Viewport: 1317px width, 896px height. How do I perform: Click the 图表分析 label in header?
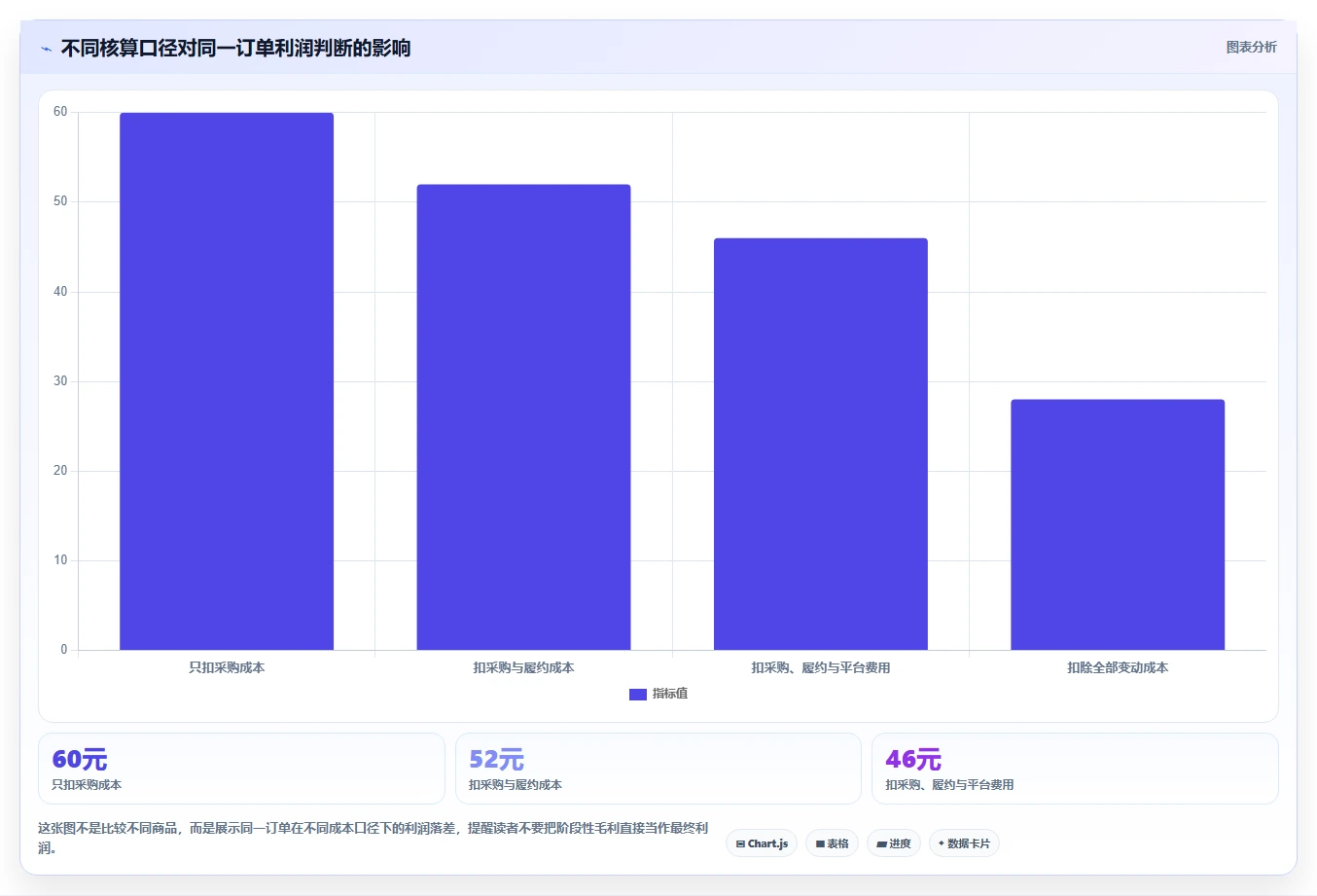click(1251, 47)
